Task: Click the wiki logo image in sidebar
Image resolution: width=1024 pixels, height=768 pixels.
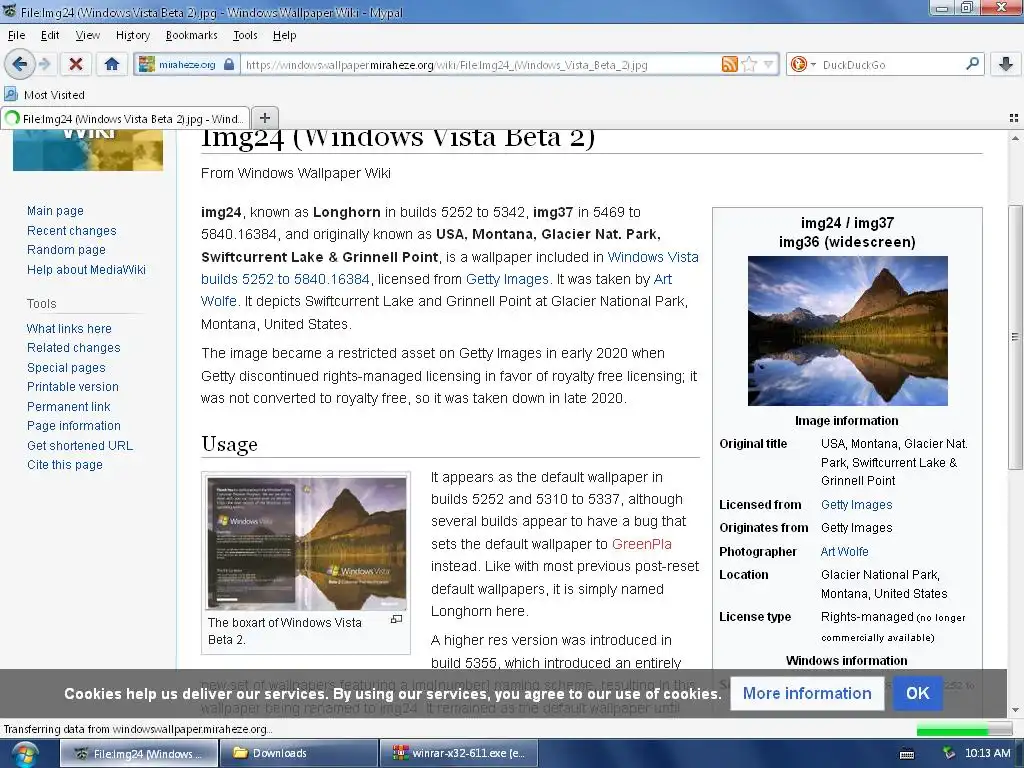Action: pos(88,150)
